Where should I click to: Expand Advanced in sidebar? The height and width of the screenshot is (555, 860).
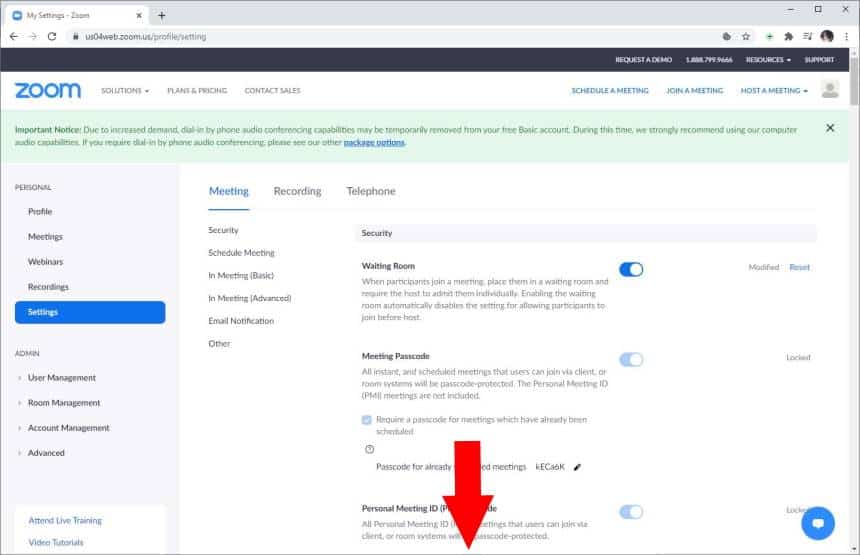(x=46, y=453)
